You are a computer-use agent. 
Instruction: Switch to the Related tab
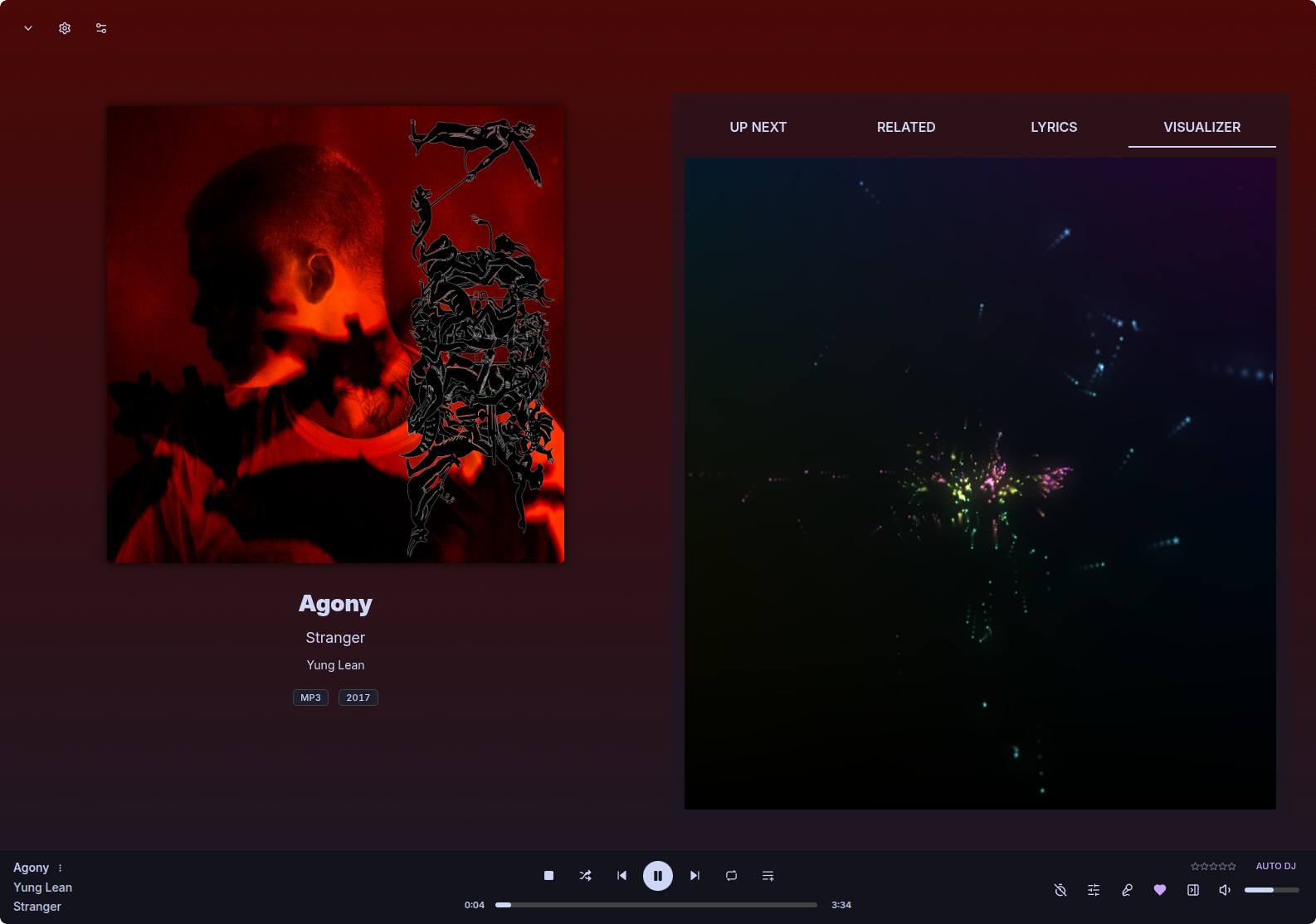[x=906, y=127]
